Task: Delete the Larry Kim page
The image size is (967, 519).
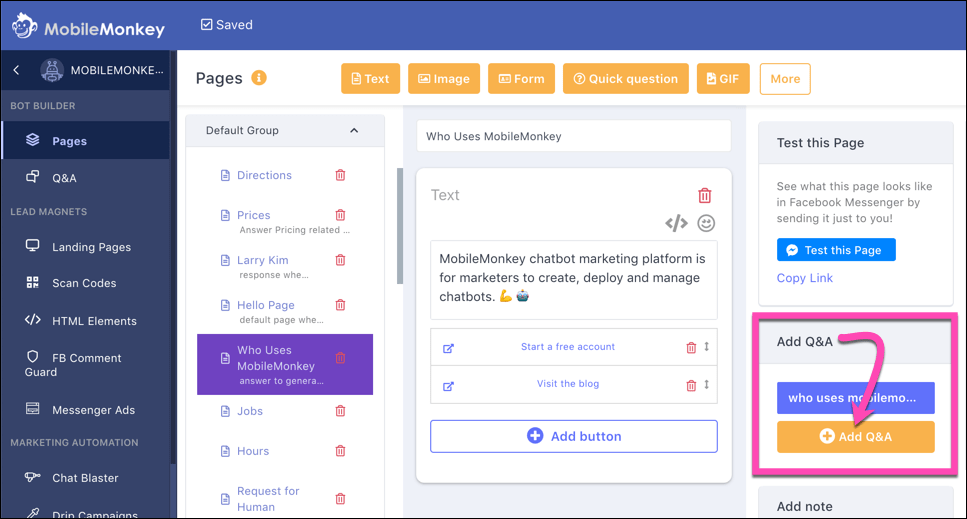Action: coord(340,260)
